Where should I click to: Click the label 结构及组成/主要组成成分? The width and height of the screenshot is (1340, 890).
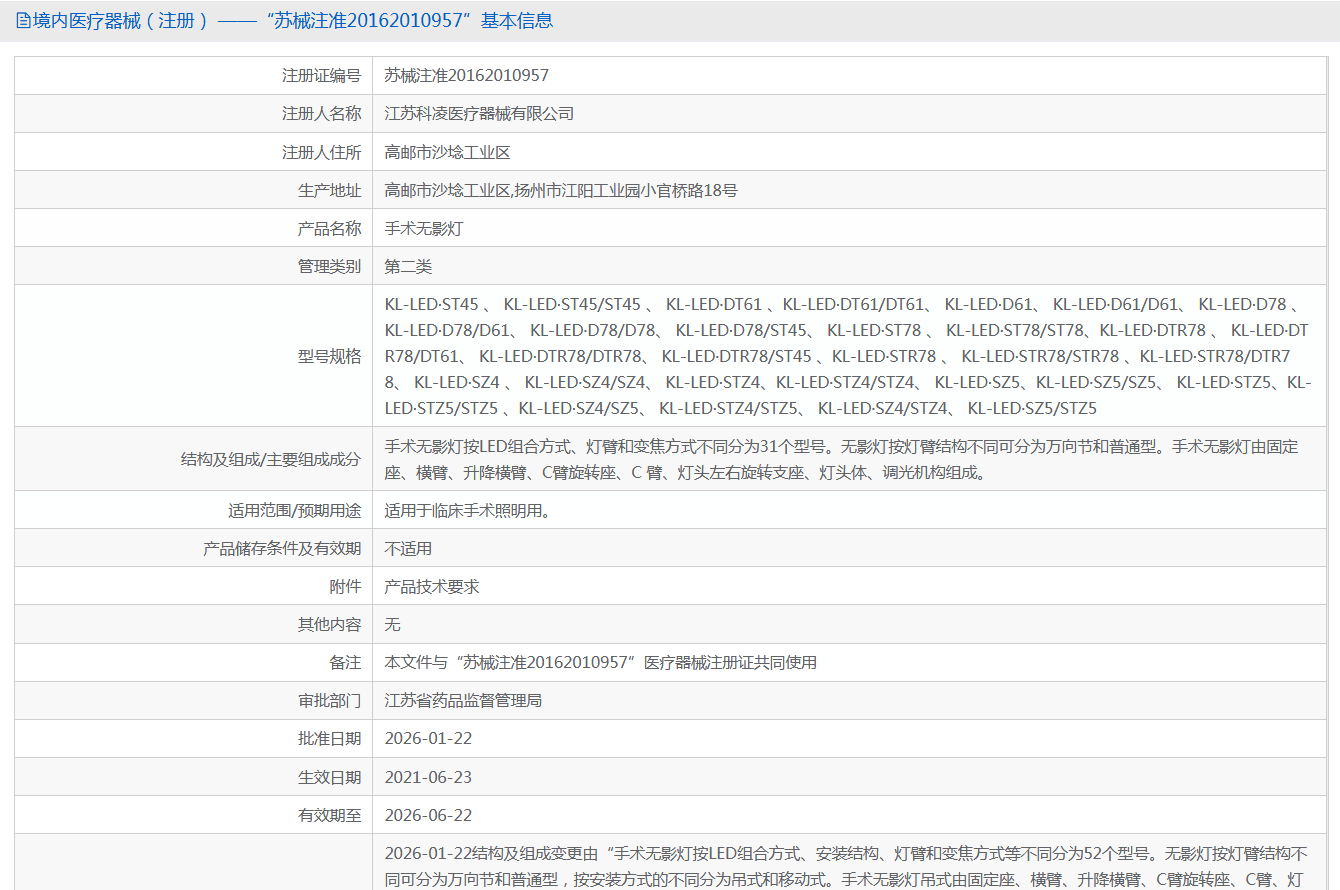coord(271,459)
